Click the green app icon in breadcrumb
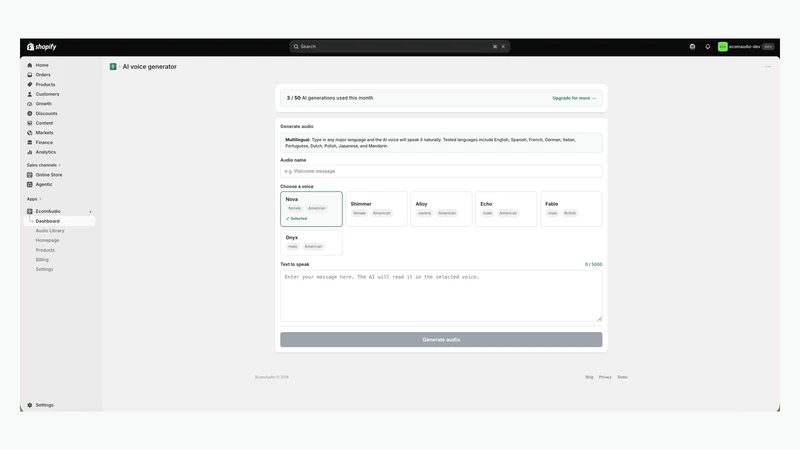 click(113, 67)
